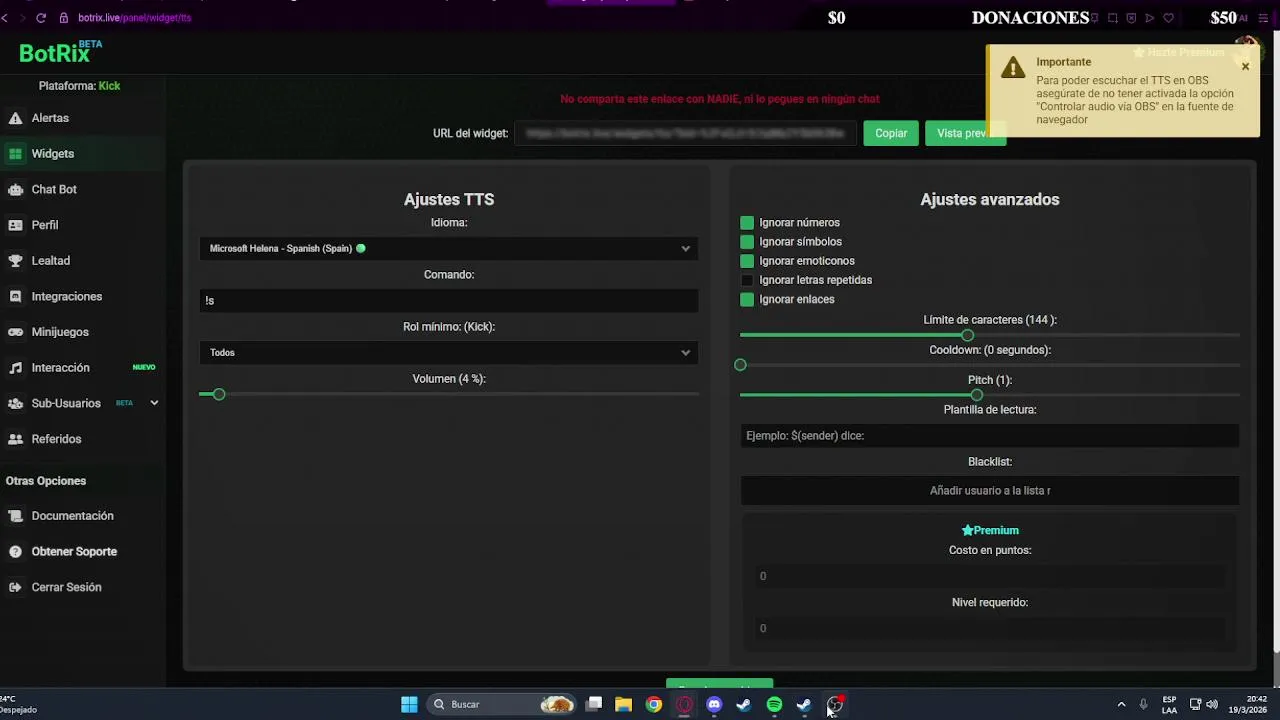Click the Minijuegos gamepad icon
Image resolution: width=1280 pixels, height=720 pixels.
point(15,332)
